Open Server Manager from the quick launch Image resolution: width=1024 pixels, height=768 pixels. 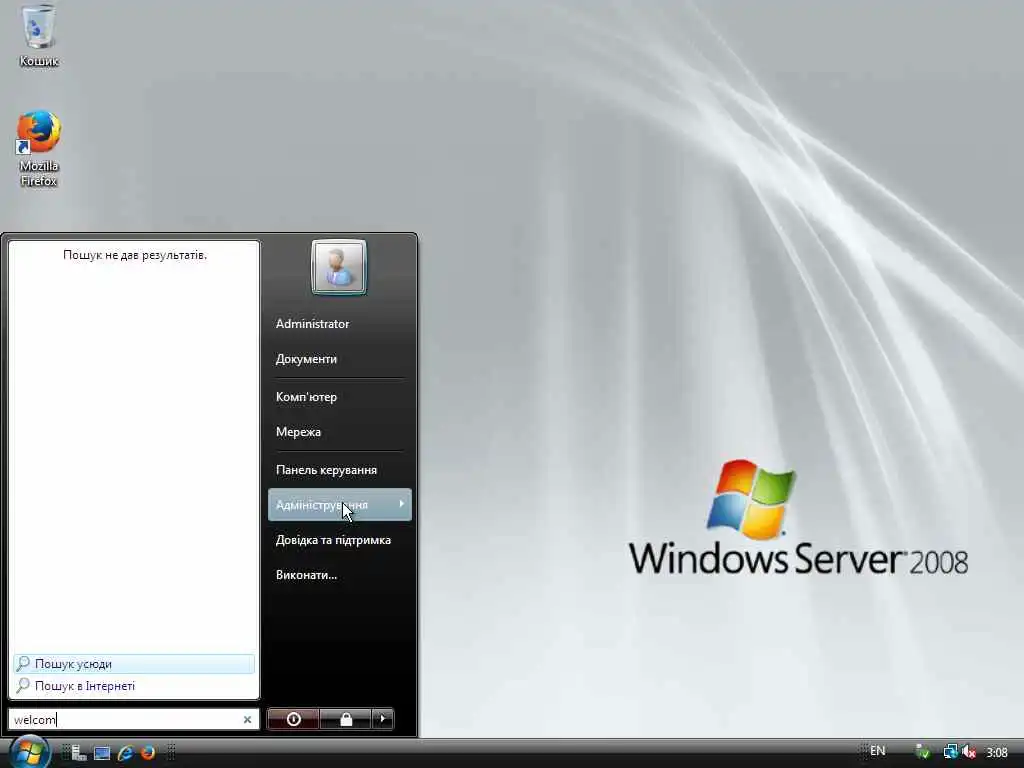(79, 753)
